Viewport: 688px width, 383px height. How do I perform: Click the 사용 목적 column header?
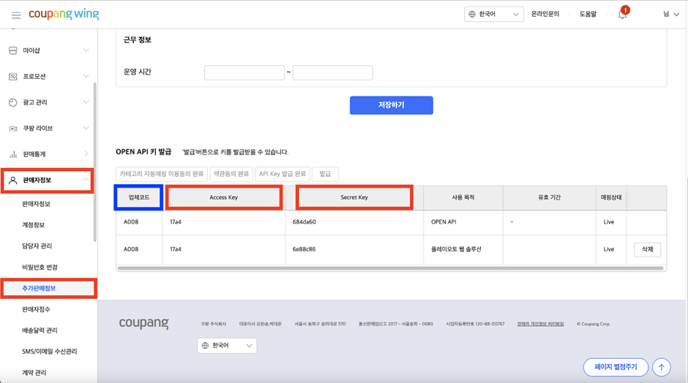463,197
